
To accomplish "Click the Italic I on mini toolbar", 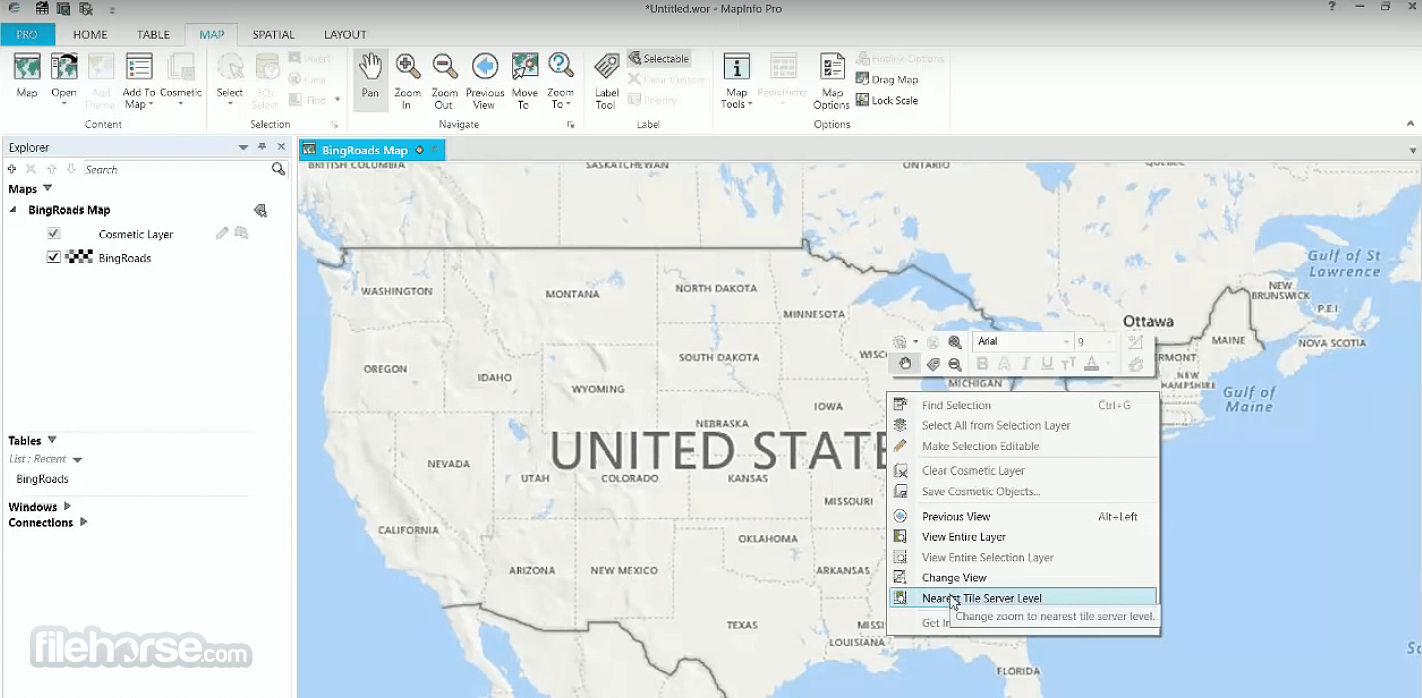I will 1025,364.
